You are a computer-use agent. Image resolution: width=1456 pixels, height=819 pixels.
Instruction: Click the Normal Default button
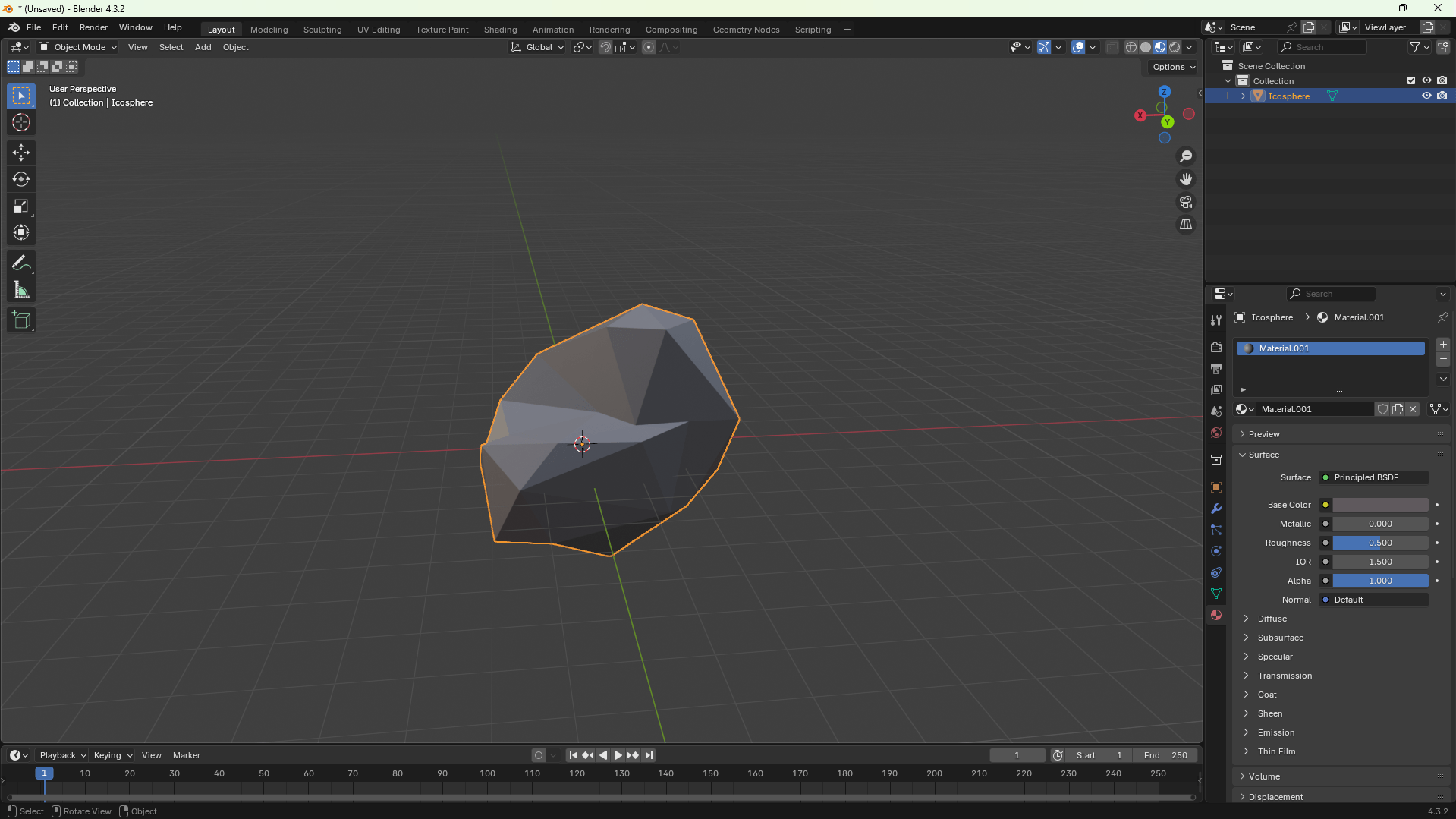[1374, 600]
